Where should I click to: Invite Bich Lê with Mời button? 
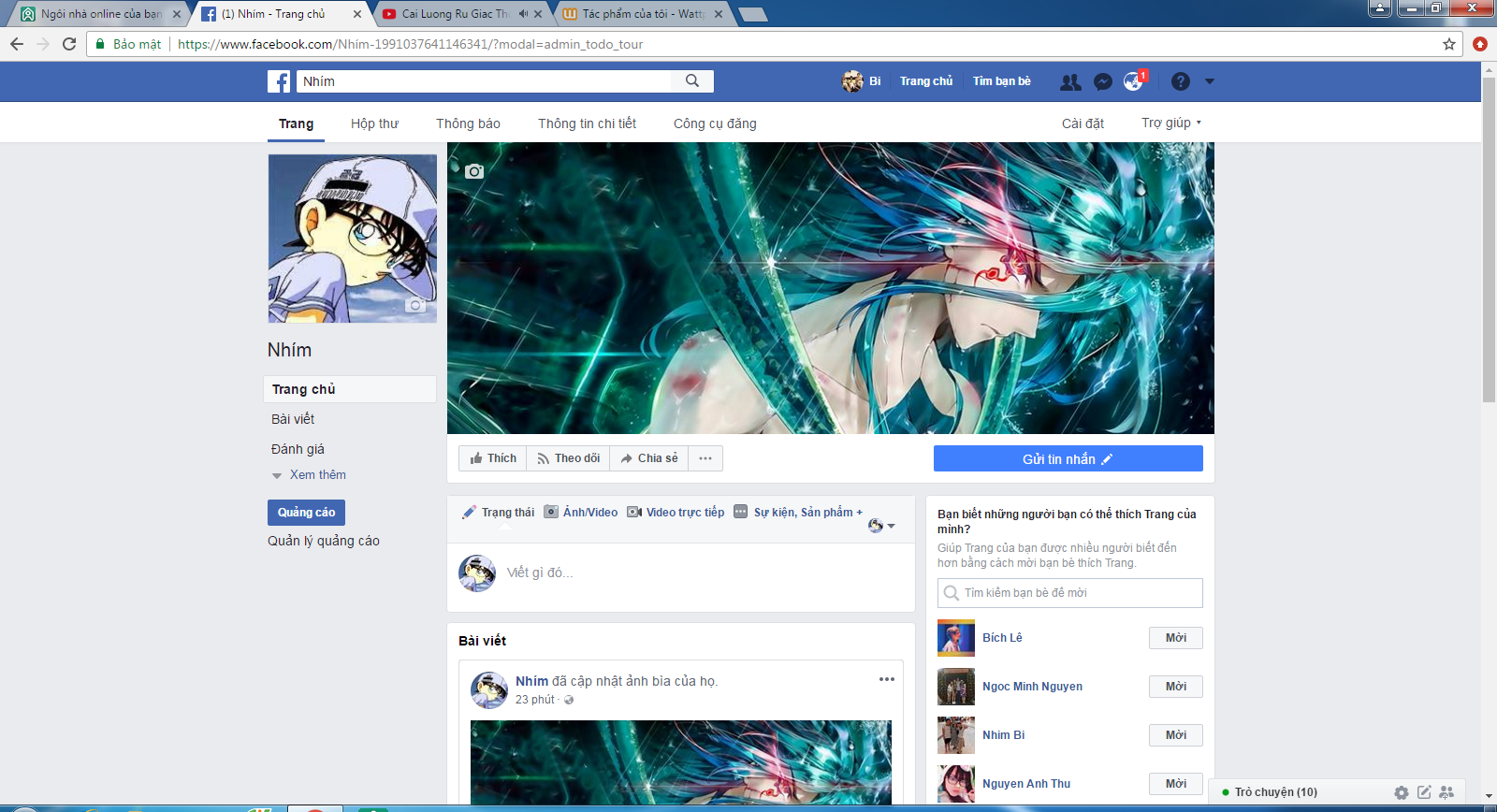(1176, 638)
